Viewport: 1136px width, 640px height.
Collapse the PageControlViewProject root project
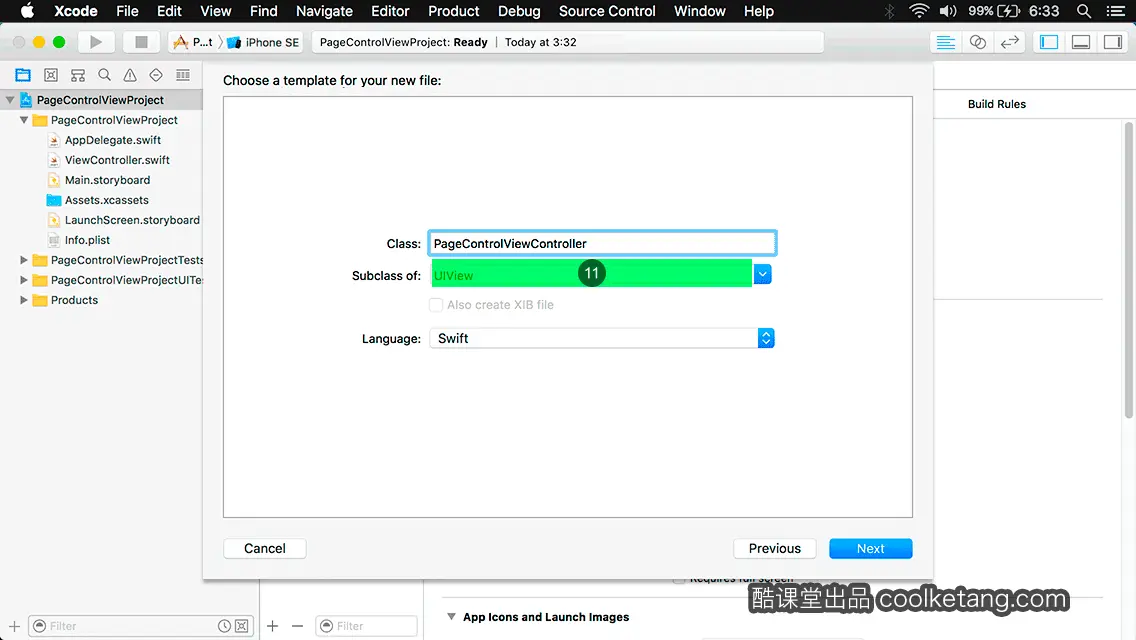(x=10, y=100)
